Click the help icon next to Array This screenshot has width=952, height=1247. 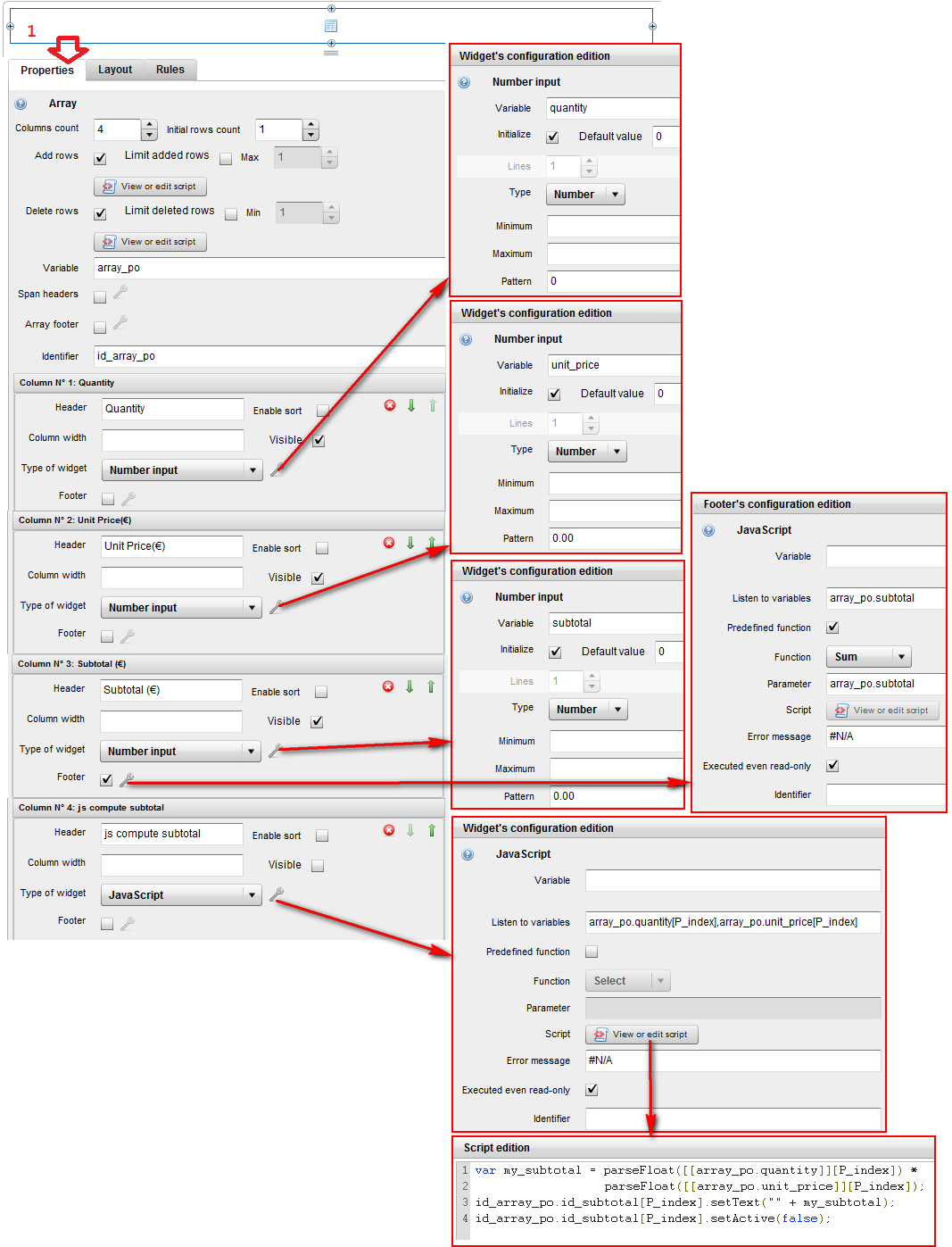pyautogui.click(x=21, y=104)
